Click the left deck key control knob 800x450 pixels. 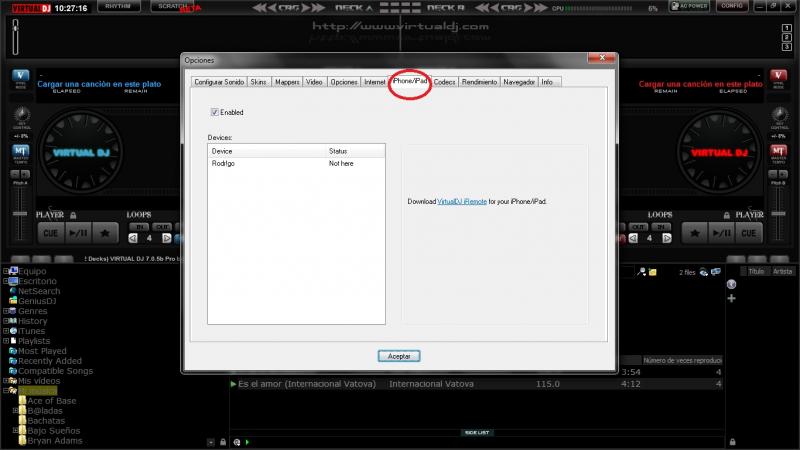21,114
